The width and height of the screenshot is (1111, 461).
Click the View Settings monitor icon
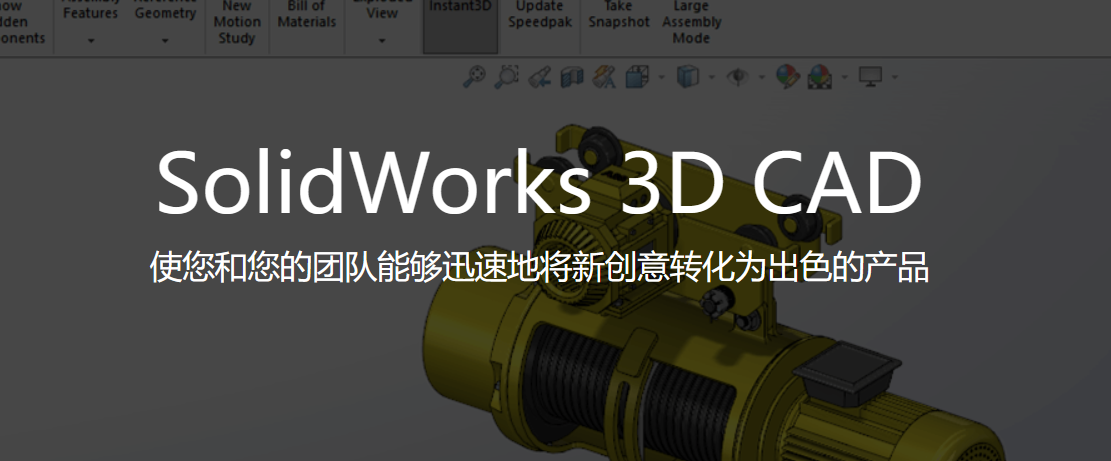(870, 76)
